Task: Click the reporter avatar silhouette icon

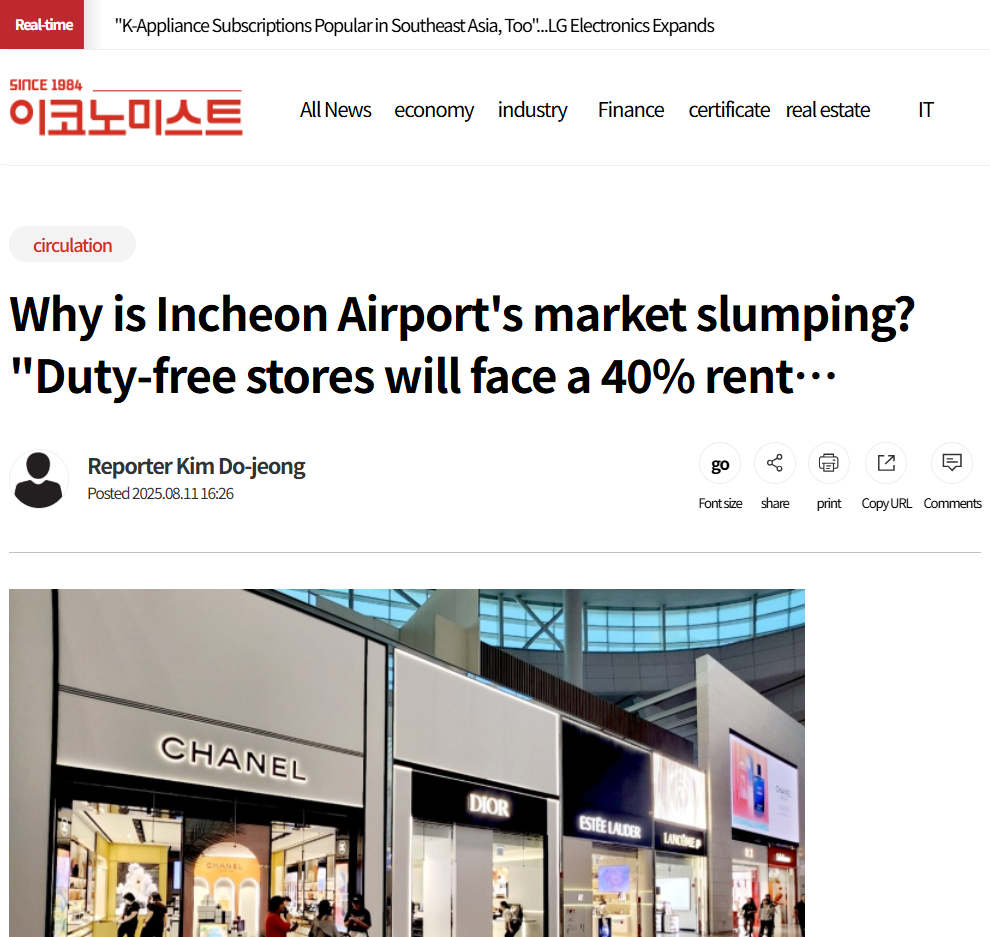Action: [x=39, y=479]
